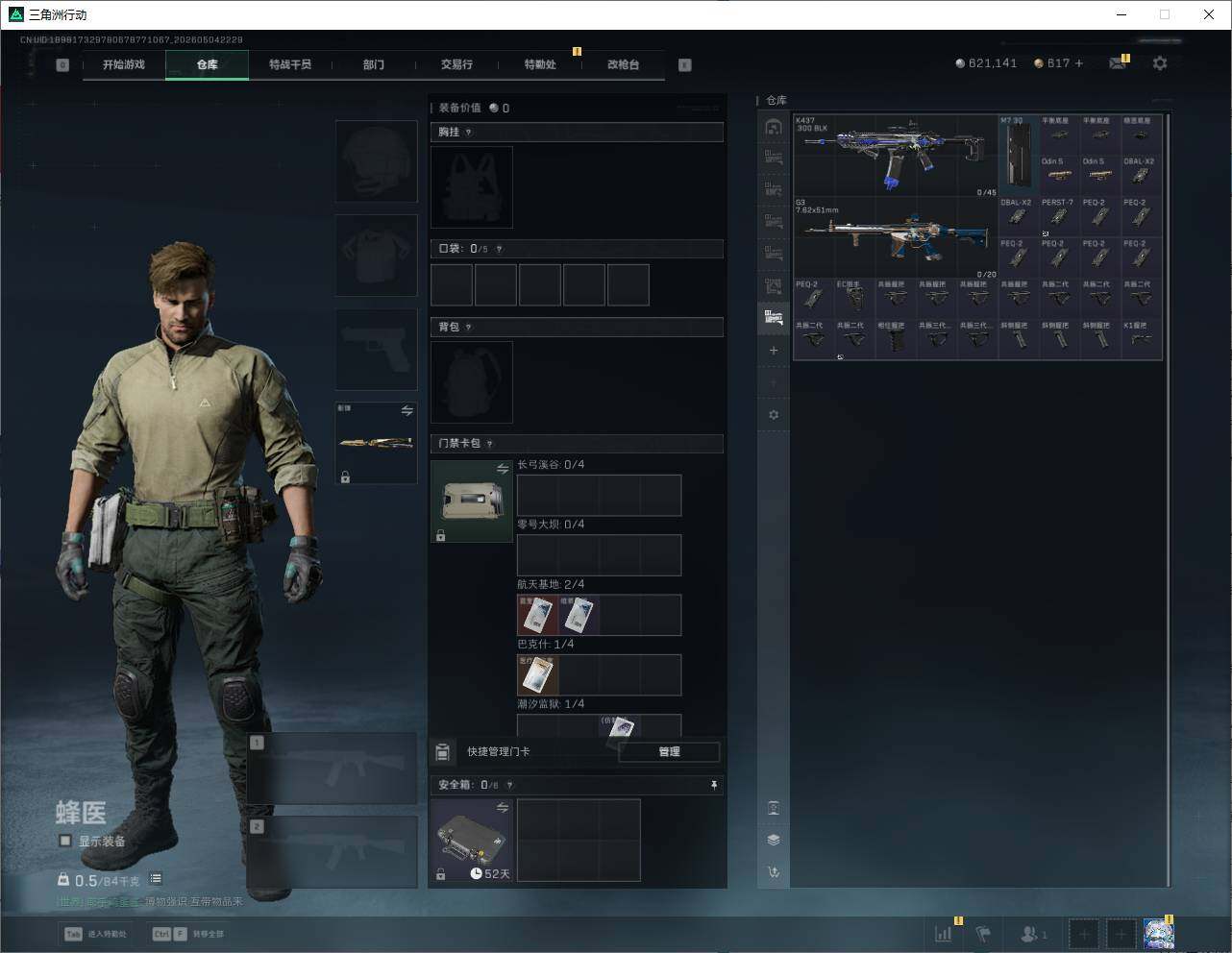Viewport: 1232px width, 953px height.
Task: Click the help icon next to 口袋
Action: coord(499,249)
